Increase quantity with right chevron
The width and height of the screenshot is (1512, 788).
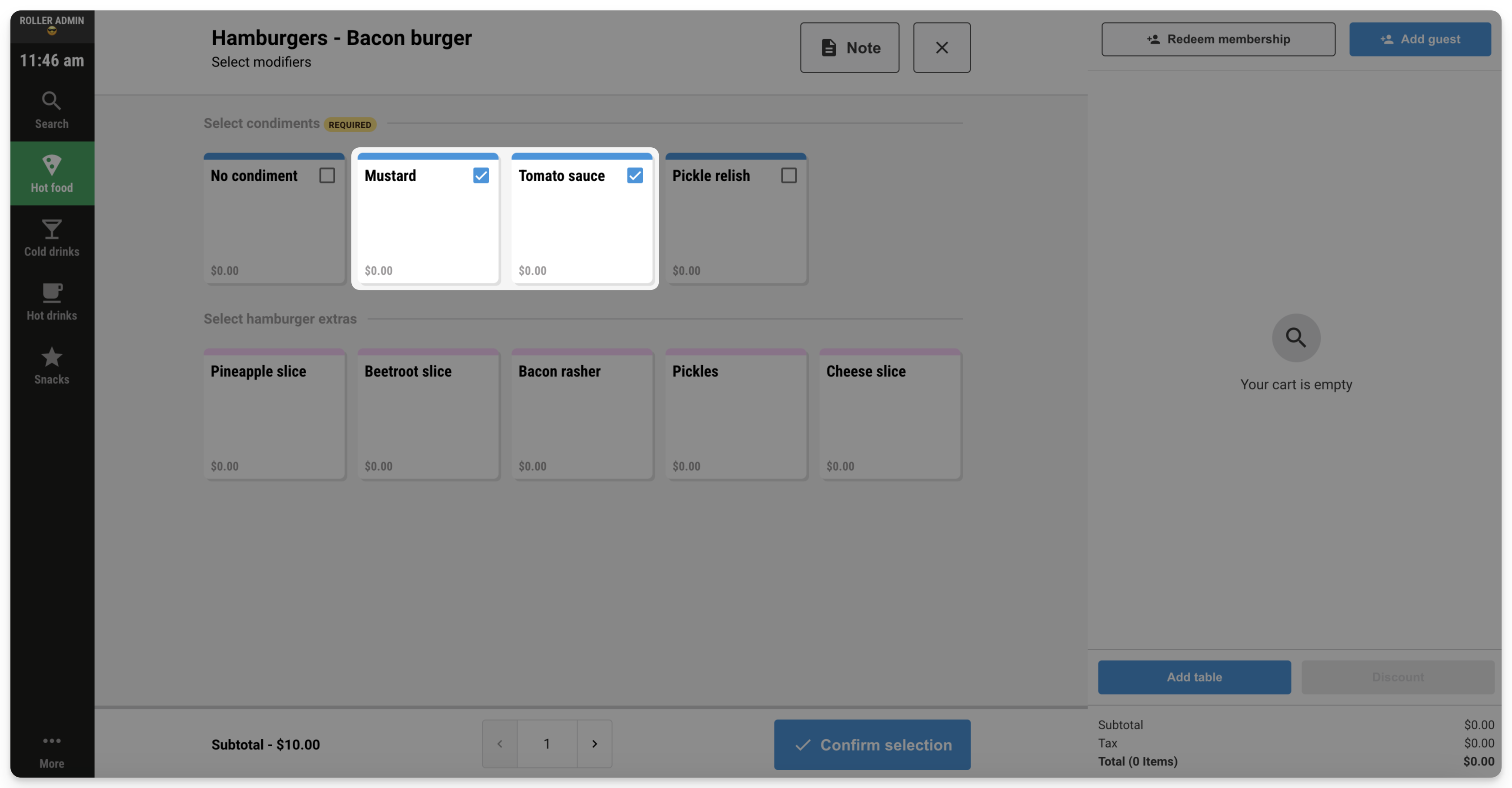click(594, 743)
